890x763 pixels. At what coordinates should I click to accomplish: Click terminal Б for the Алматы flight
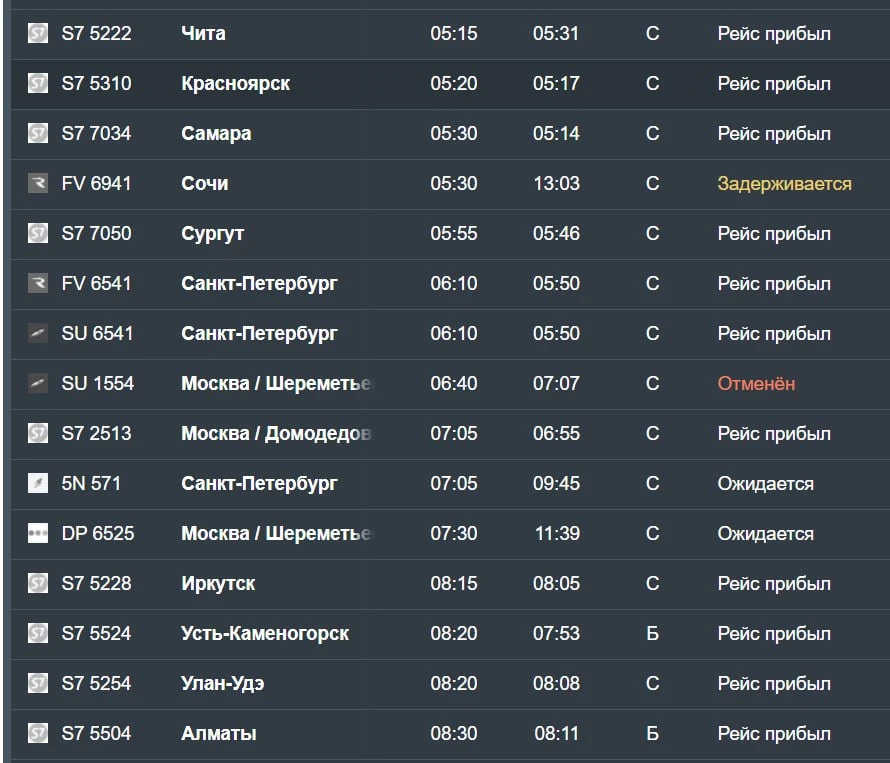(x=652, y=733)
